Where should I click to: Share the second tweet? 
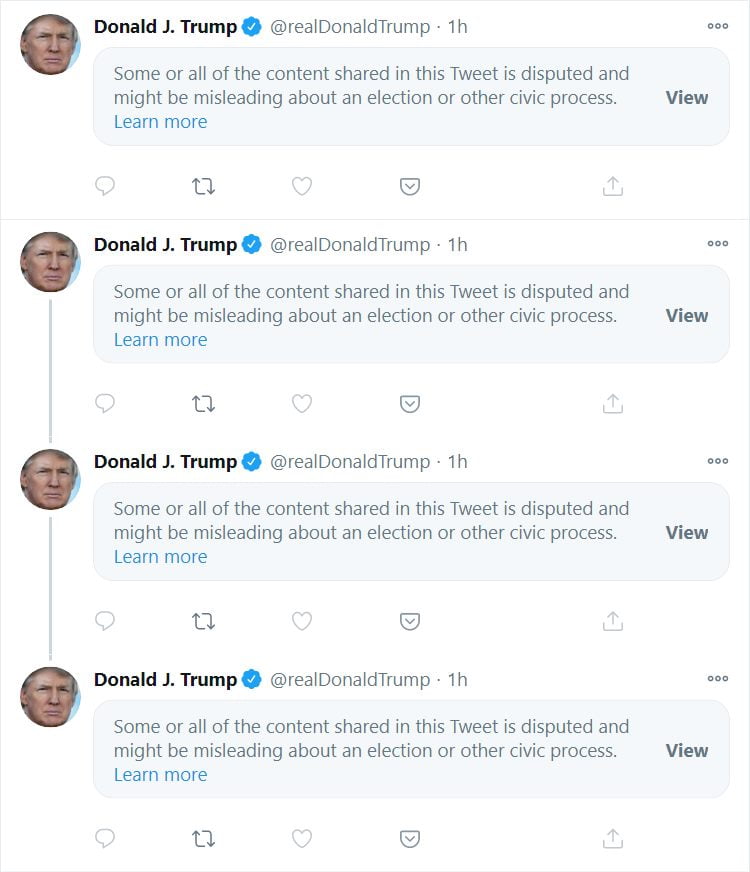pyautogui.click(x=613, y=404)
